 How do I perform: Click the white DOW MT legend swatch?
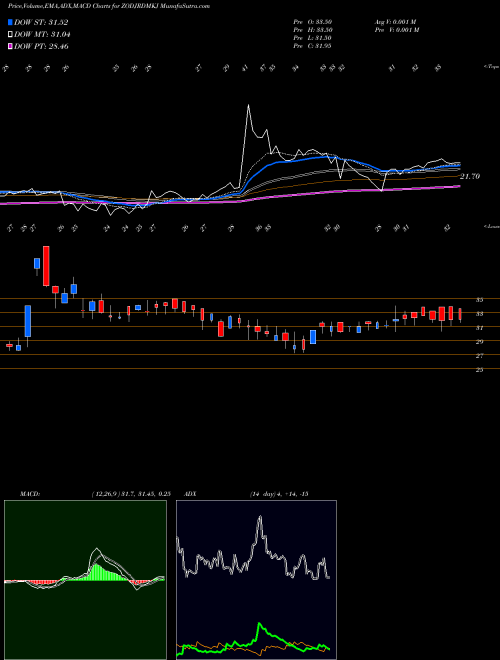10,35
